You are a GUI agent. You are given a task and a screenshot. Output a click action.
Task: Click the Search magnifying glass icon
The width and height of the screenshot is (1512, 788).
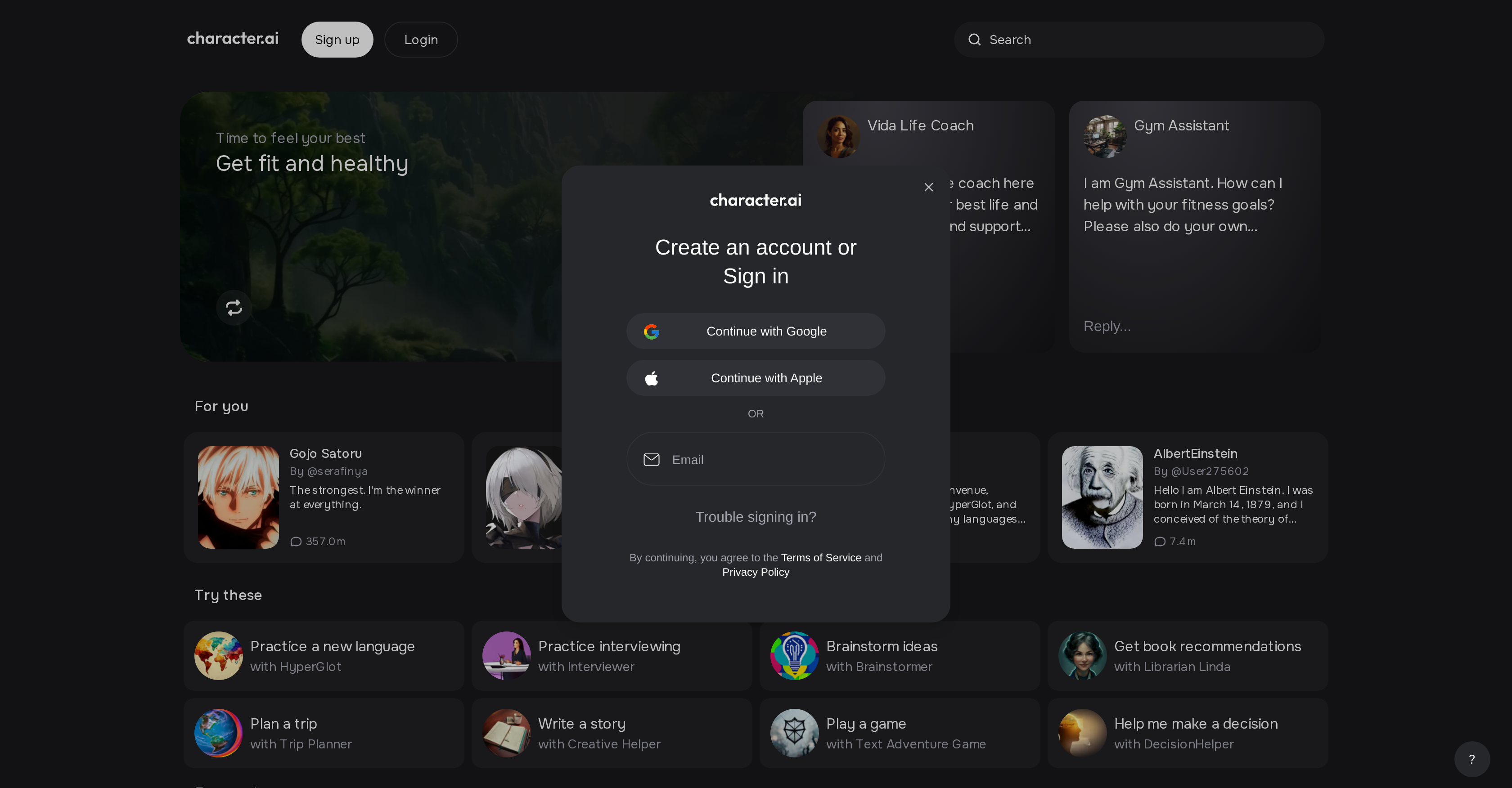coord(975,39)
